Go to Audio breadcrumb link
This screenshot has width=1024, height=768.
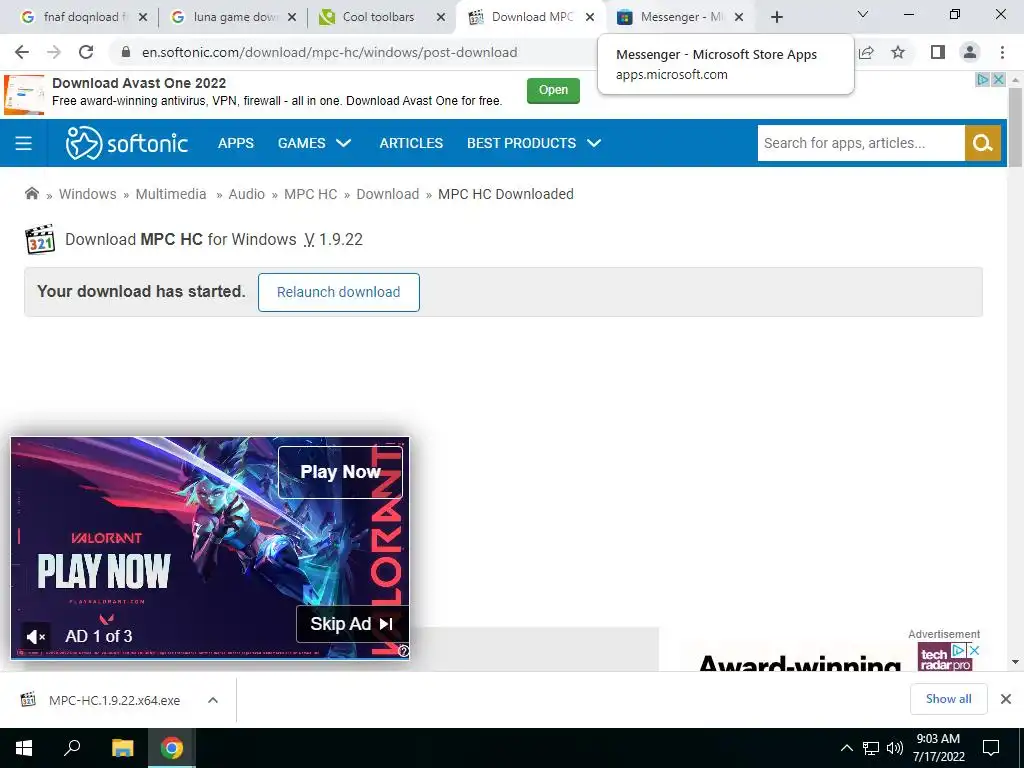tap(246, 194)
